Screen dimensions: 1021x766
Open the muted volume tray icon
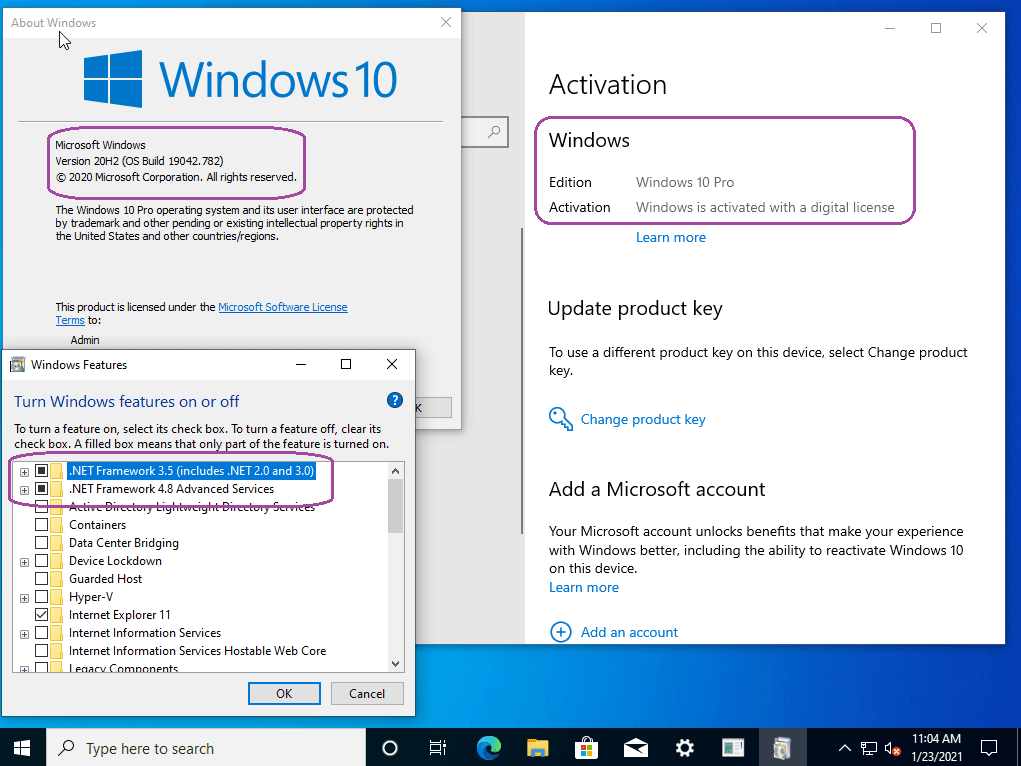pos(893,748)
